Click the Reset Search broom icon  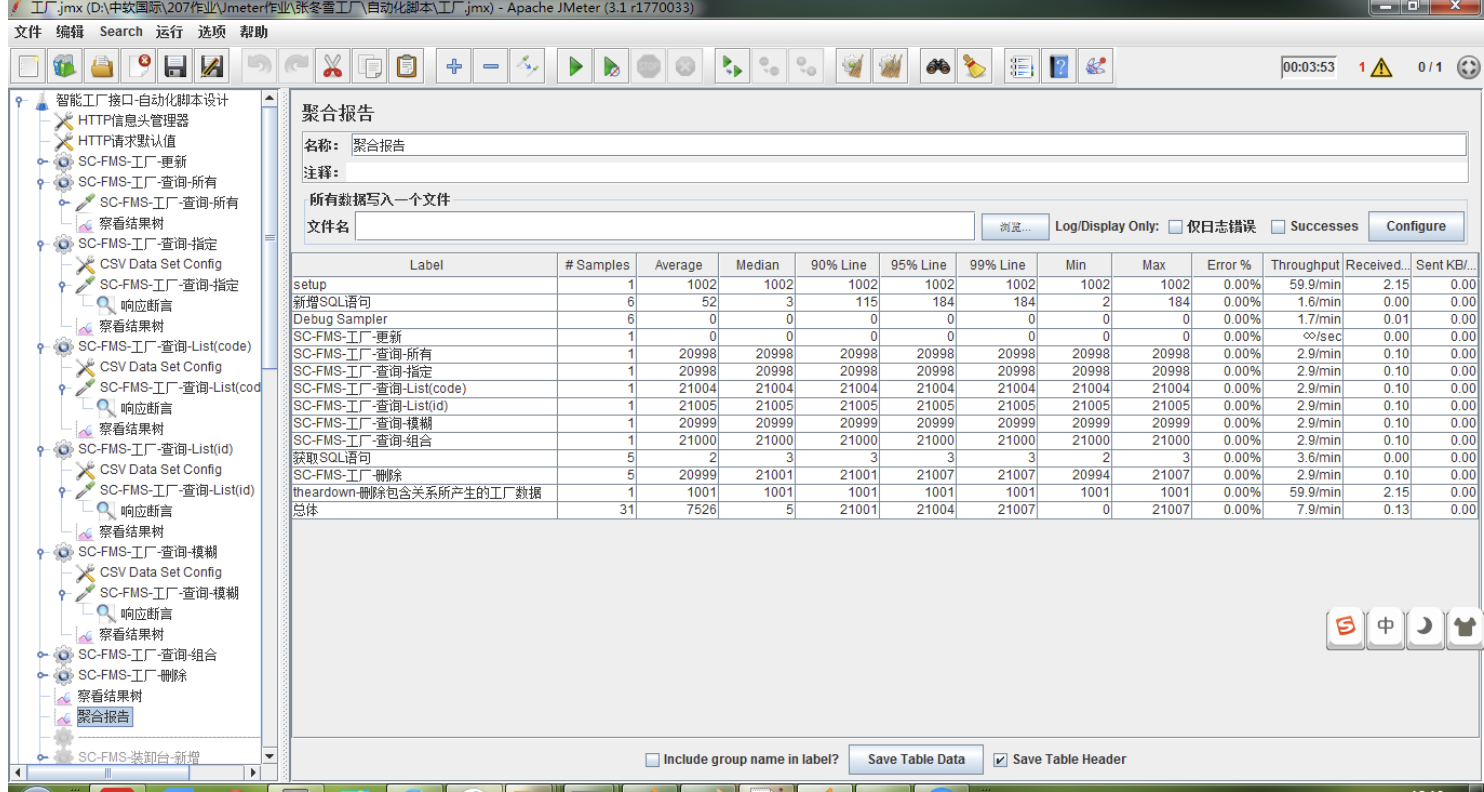tap(974, 67)
